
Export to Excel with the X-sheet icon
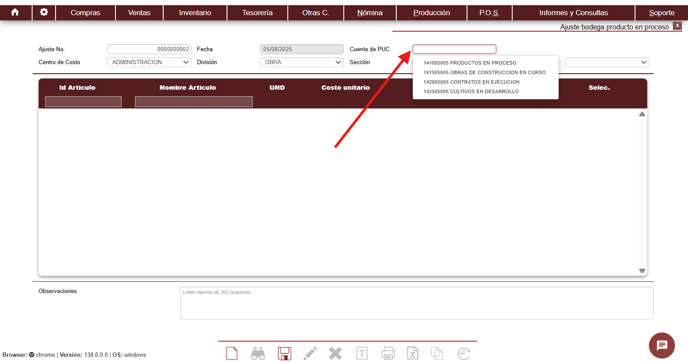412,353
